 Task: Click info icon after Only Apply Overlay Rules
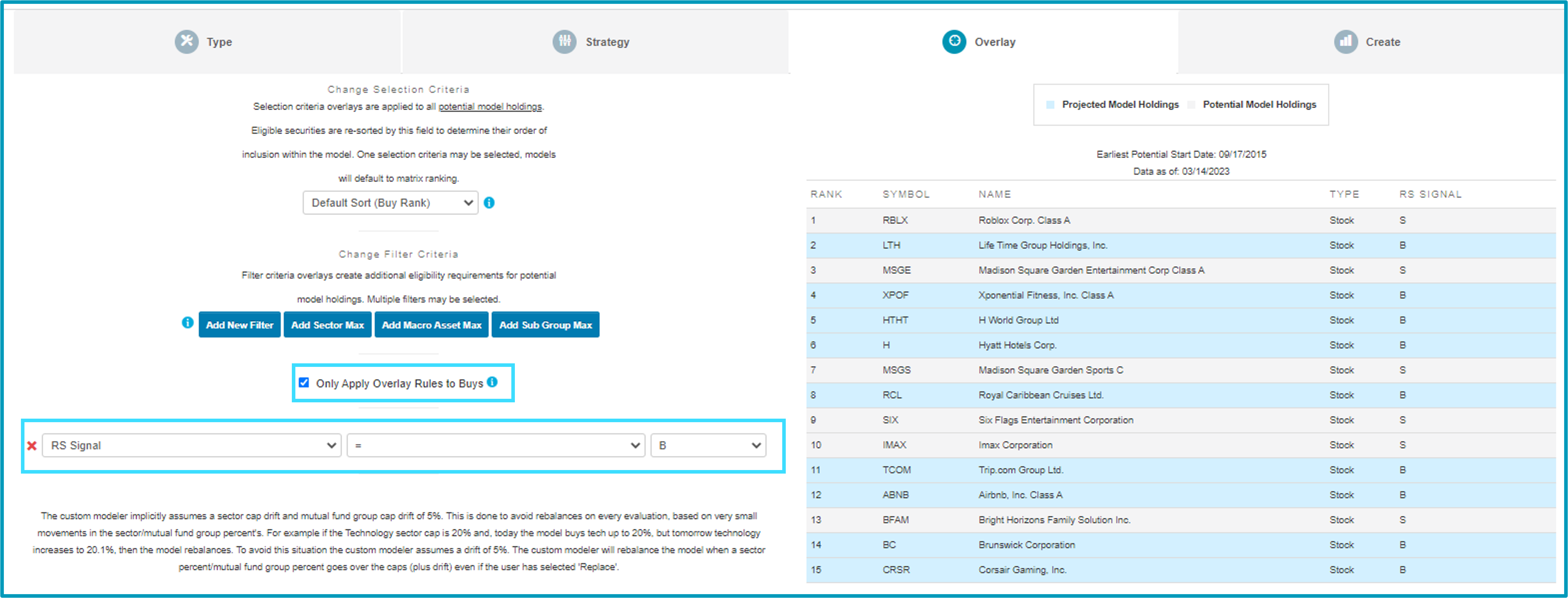point(493,382)
